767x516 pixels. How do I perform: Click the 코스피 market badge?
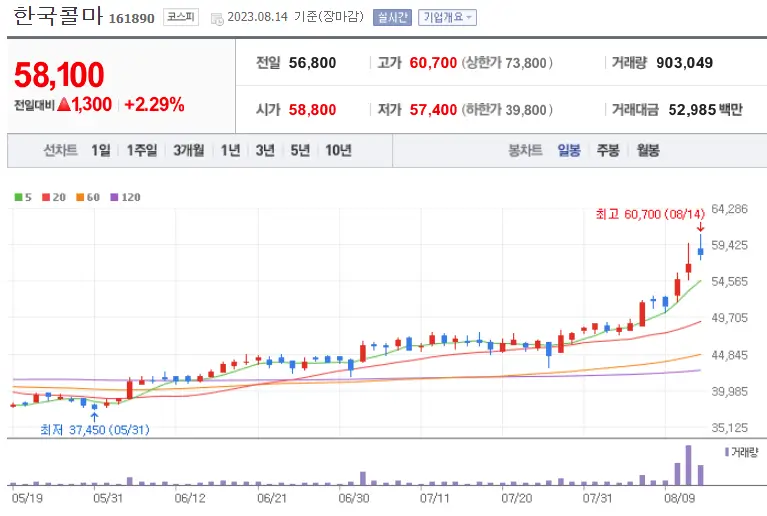181,17
